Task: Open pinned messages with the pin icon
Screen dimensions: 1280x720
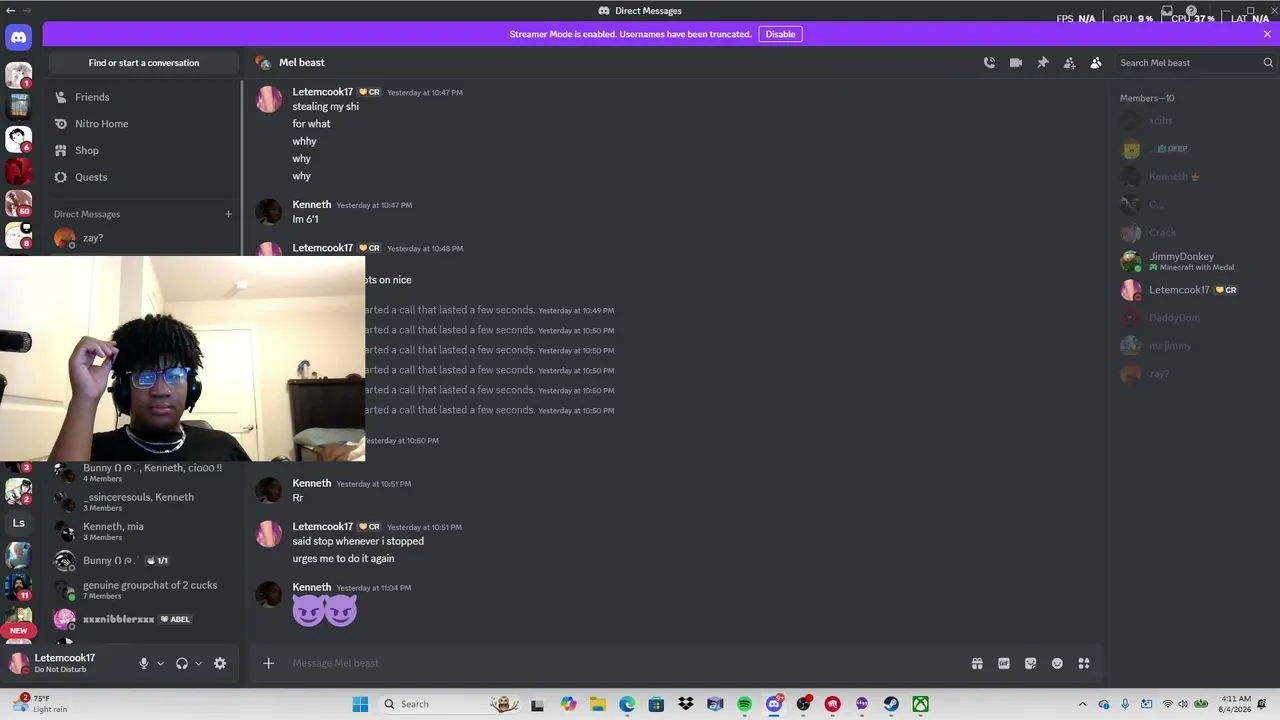Action: (x=1043, y=62)
